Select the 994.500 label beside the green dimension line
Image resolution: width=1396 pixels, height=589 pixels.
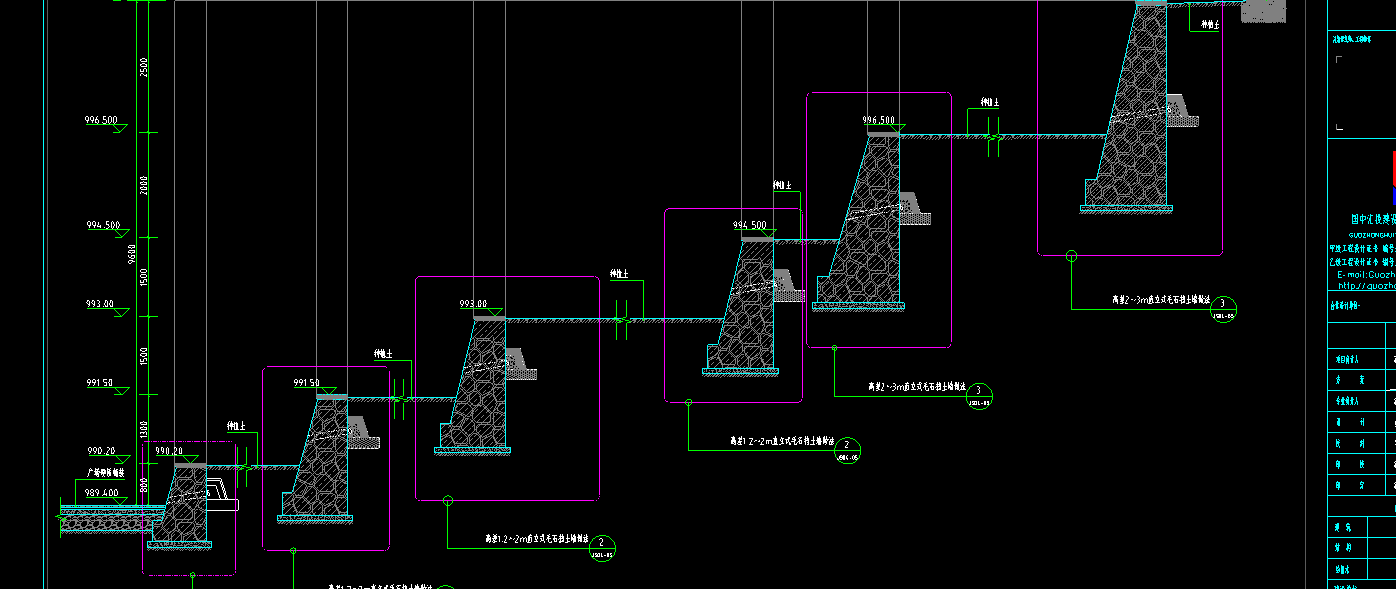point(103,225)
